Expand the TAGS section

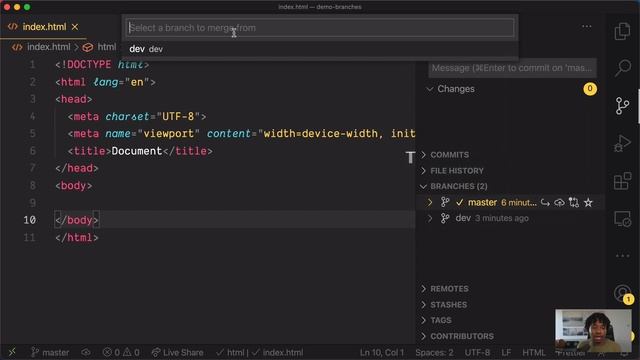coord(424,320)
